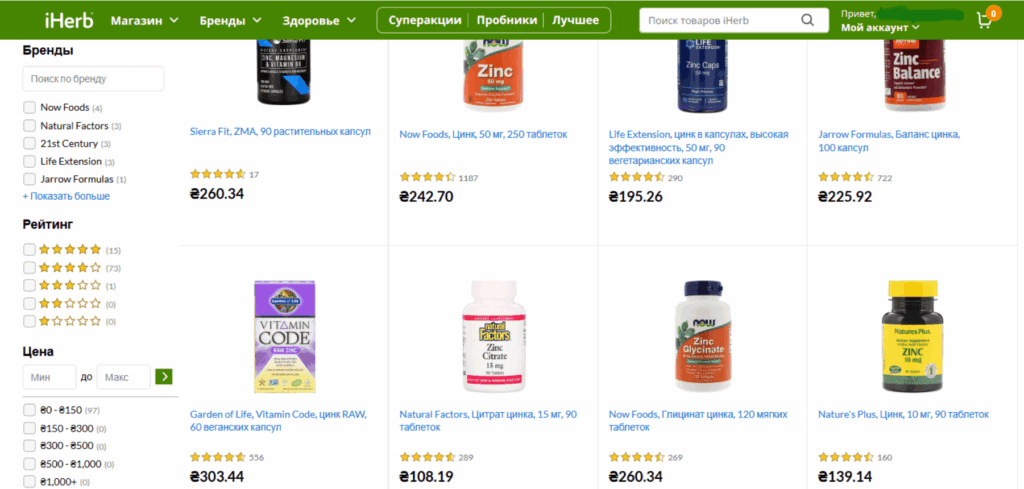1024x489 pixels.
Task: Enable the five-star rating filter
Action: (29, 249)
